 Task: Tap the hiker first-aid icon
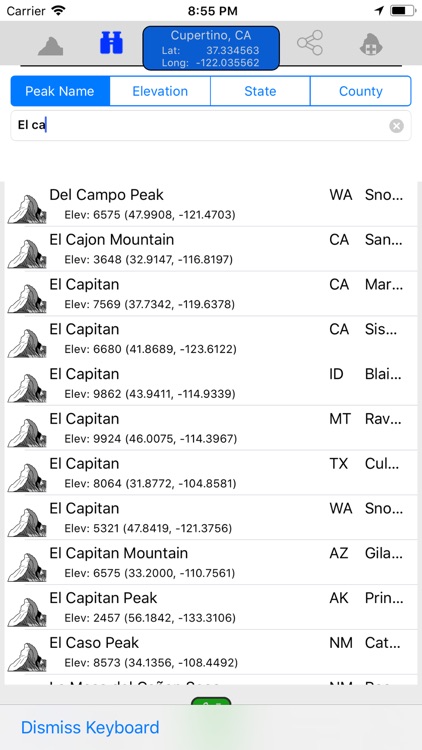(371, 44)
